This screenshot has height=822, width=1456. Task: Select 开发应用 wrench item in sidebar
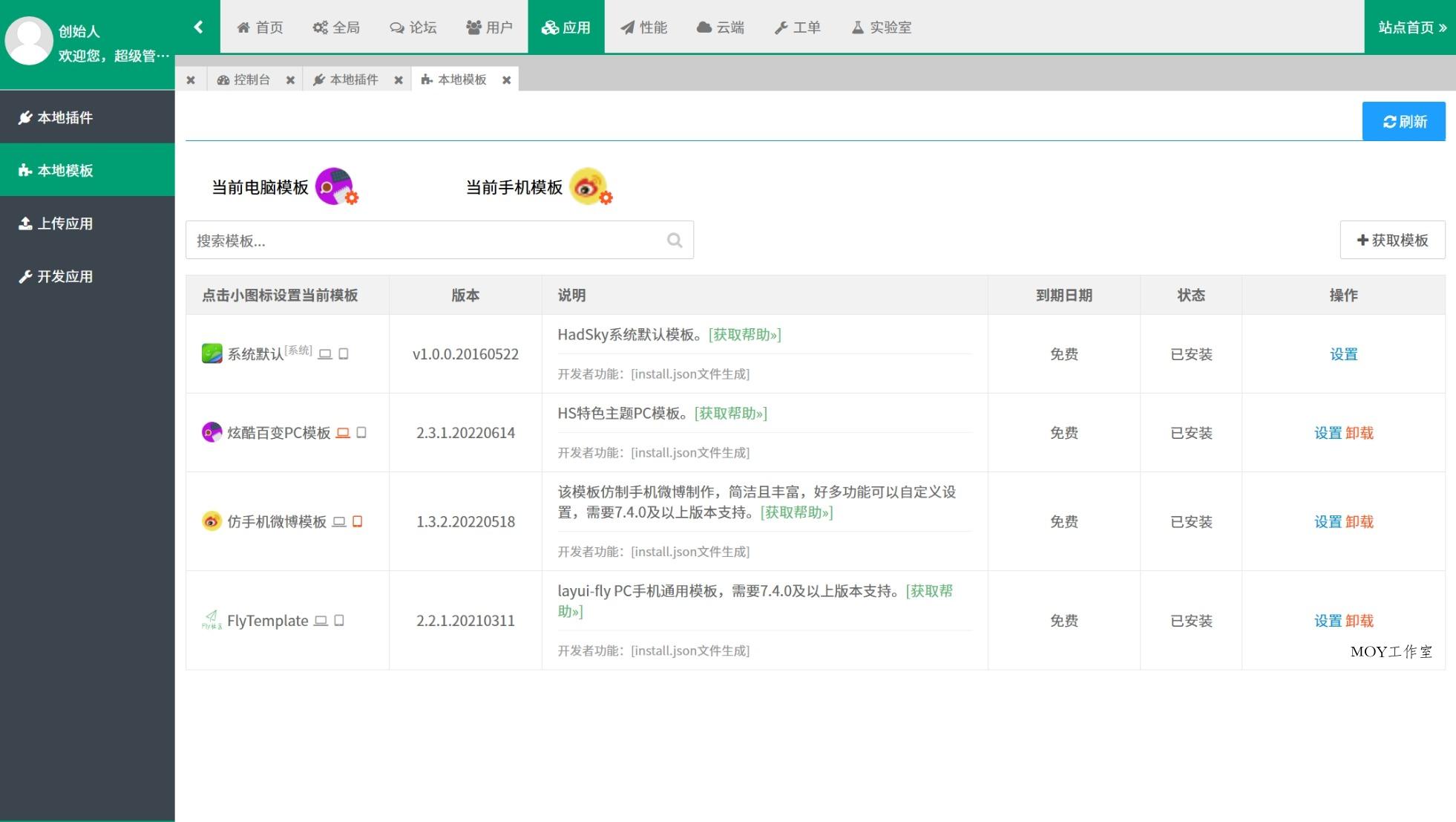(x=65, y=276)
